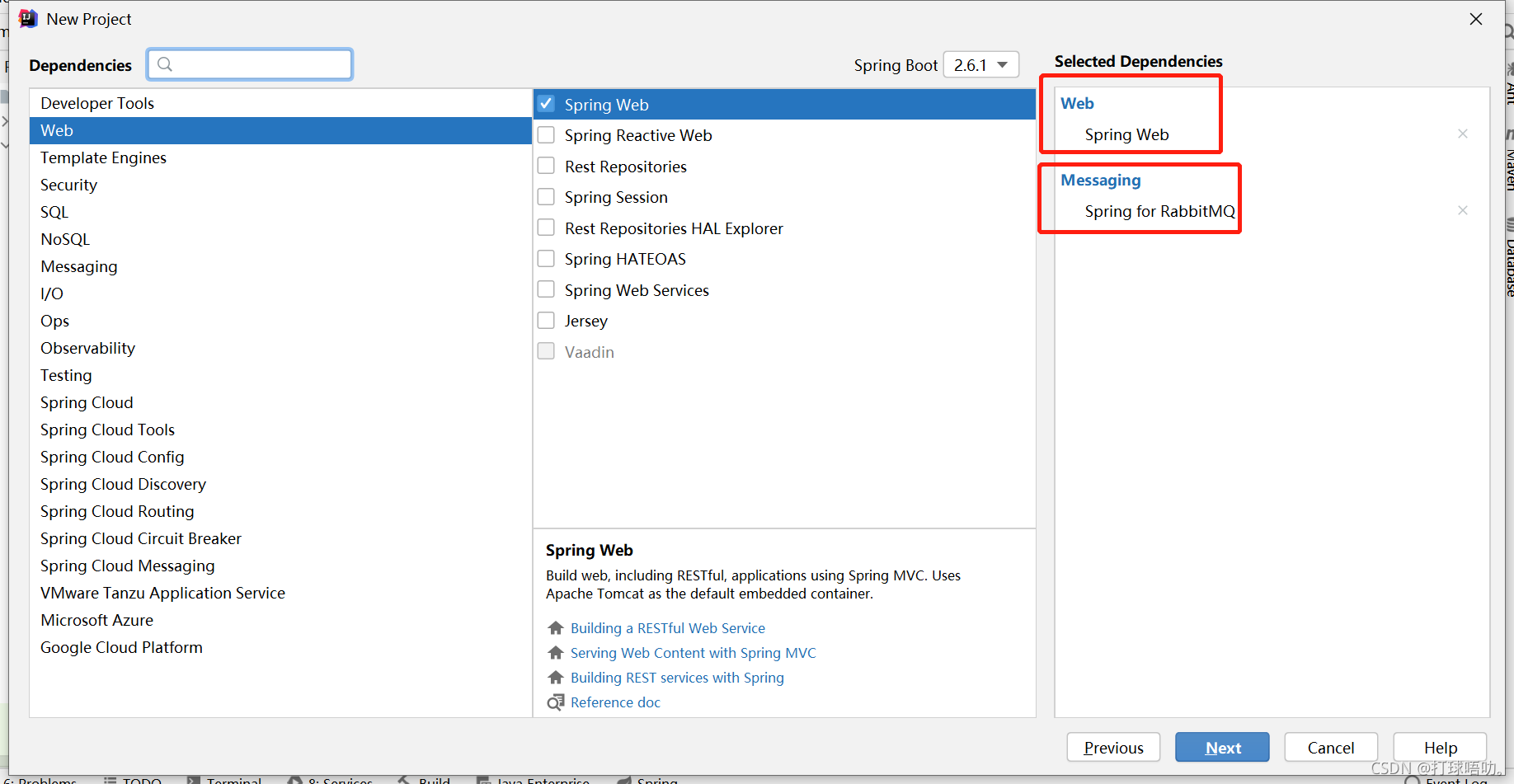Click the search magnifier icon in Dependencies field
The width and height of the screenshot is (1514, 784).
pyautogui.click(x=165, y=64)
